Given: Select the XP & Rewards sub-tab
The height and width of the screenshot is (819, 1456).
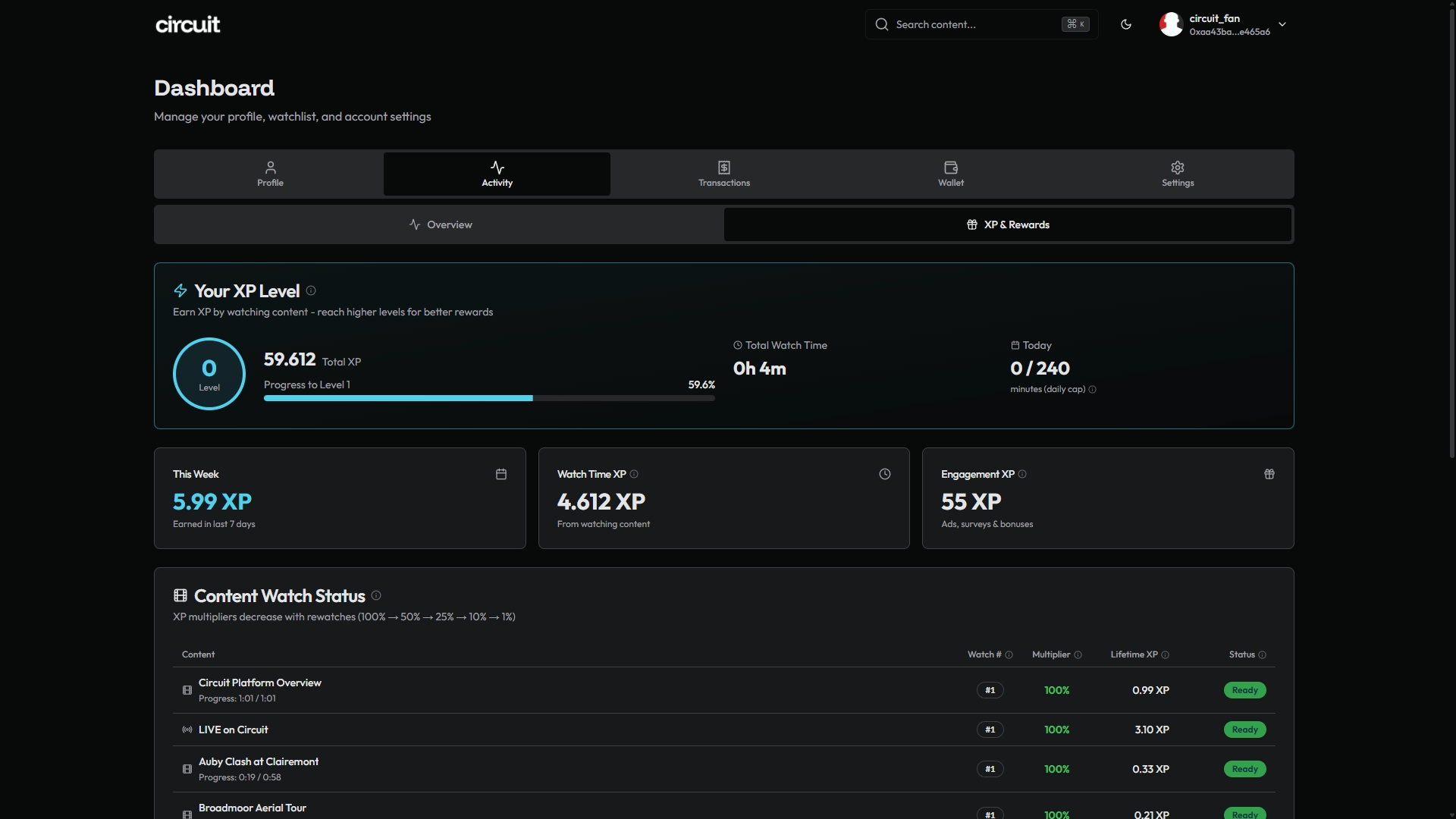Looking at the screenshot, I should click(x=1007, y=224).
